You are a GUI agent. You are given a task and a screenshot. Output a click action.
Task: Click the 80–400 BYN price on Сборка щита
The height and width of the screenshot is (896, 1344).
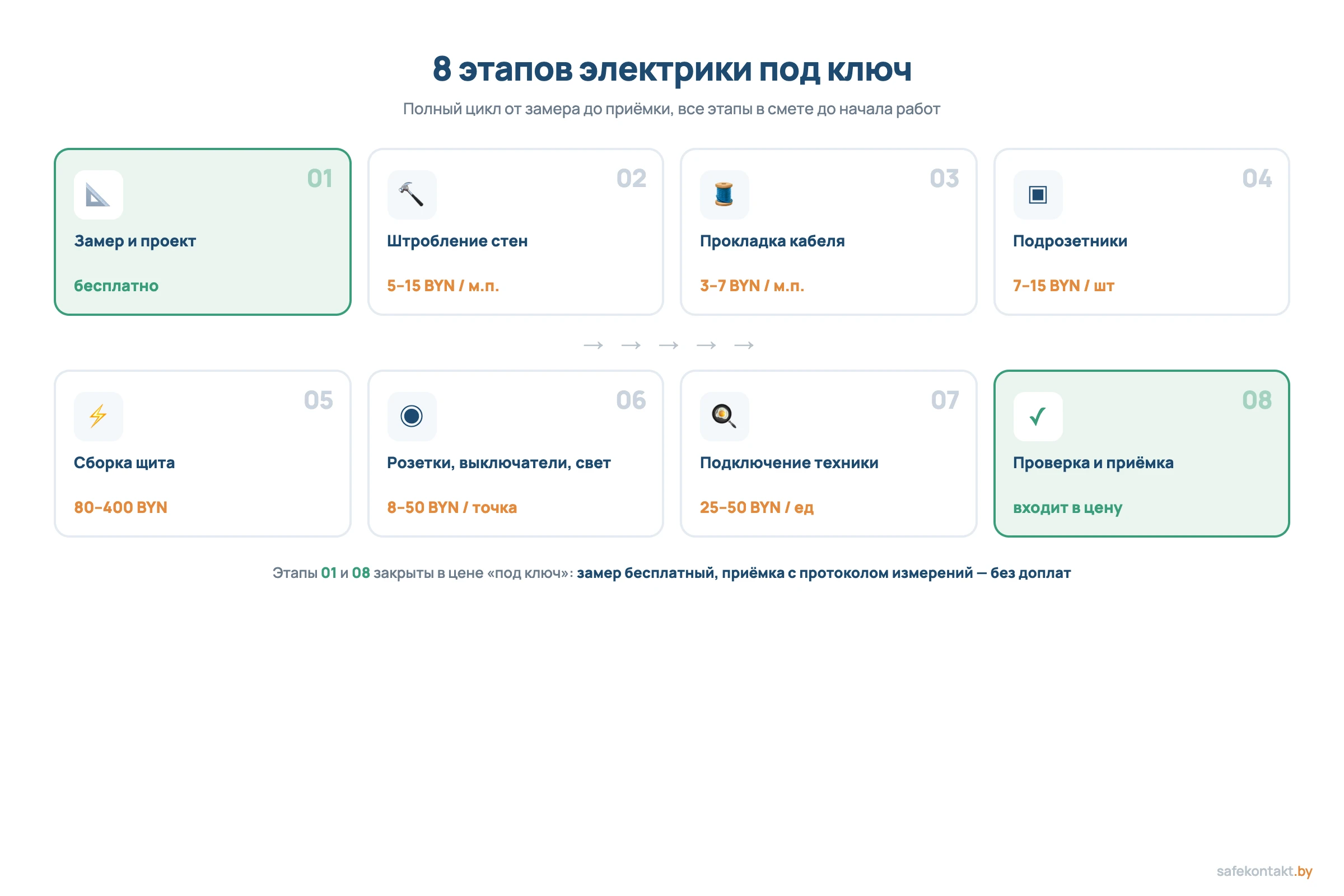119,507
